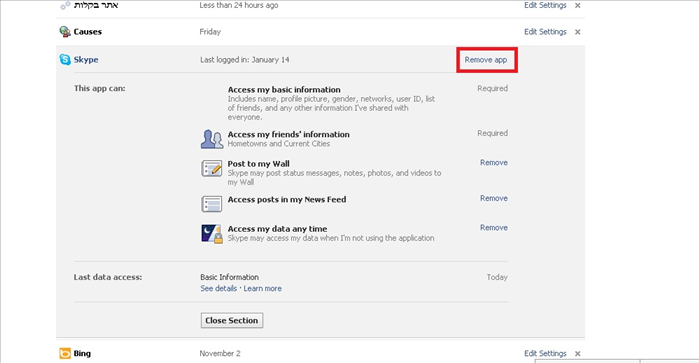Click the November 2 date for Bing
Viewport: 699px width, 363px height.
tap(220, 354)
